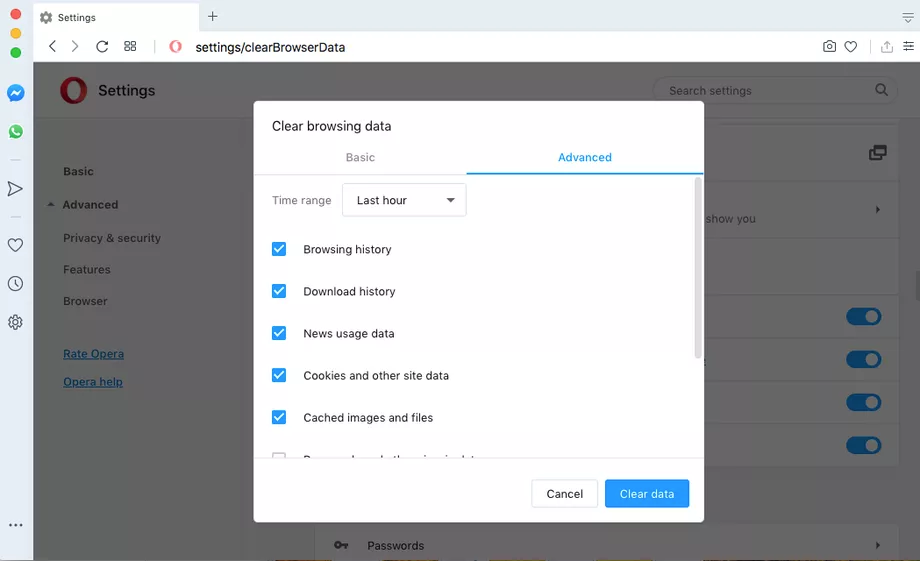The image size is (920, 561).
Task: Open the tab menu icon at the top right
Action: point(908,18)
